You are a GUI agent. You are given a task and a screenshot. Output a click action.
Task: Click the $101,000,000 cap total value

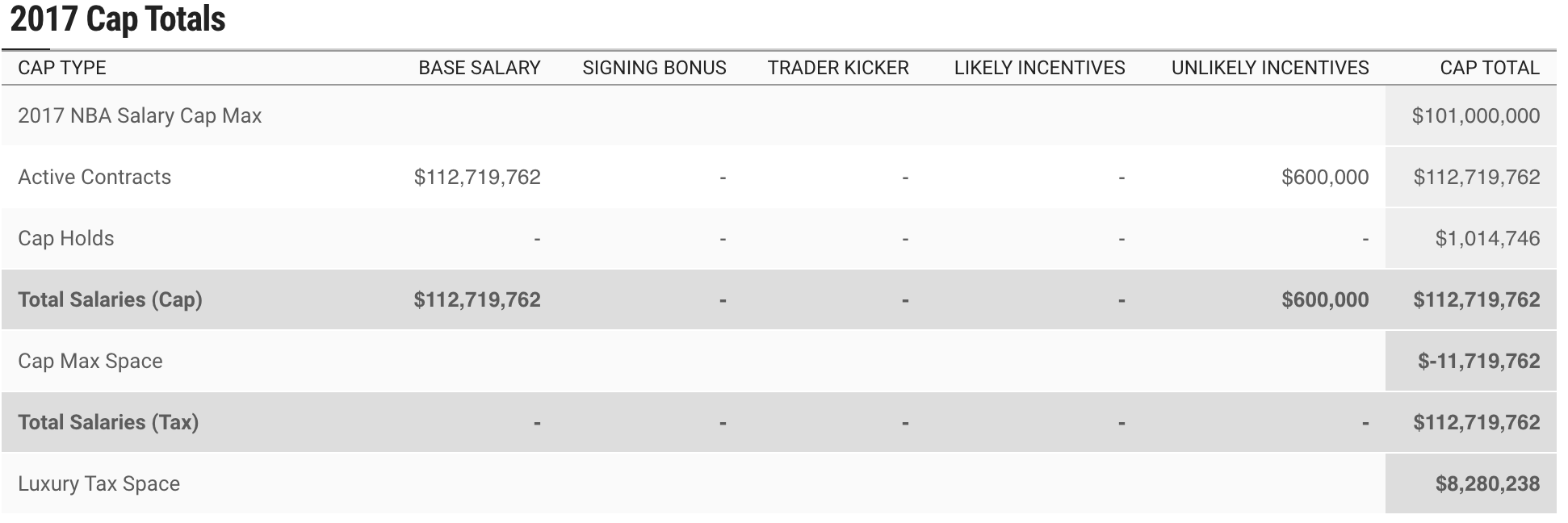point(1475,115)
